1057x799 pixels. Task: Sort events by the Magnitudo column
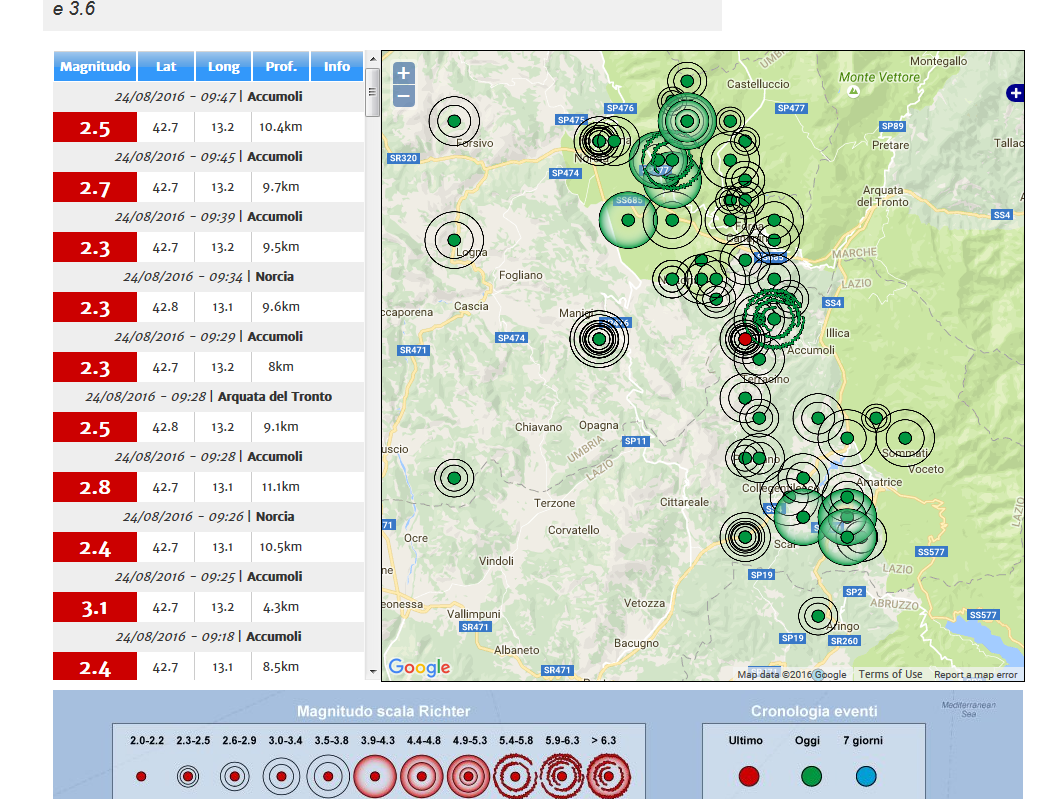pyautogui.click(x=95, y=66)
